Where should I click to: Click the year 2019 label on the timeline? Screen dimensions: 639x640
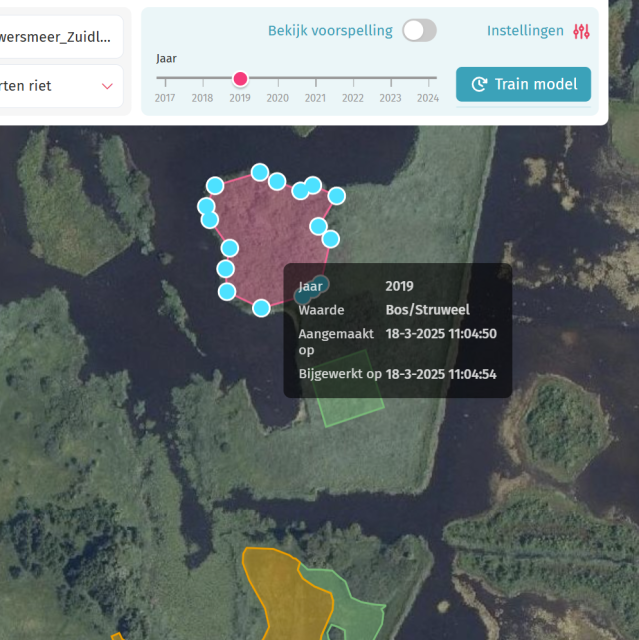tap(240, 98)
